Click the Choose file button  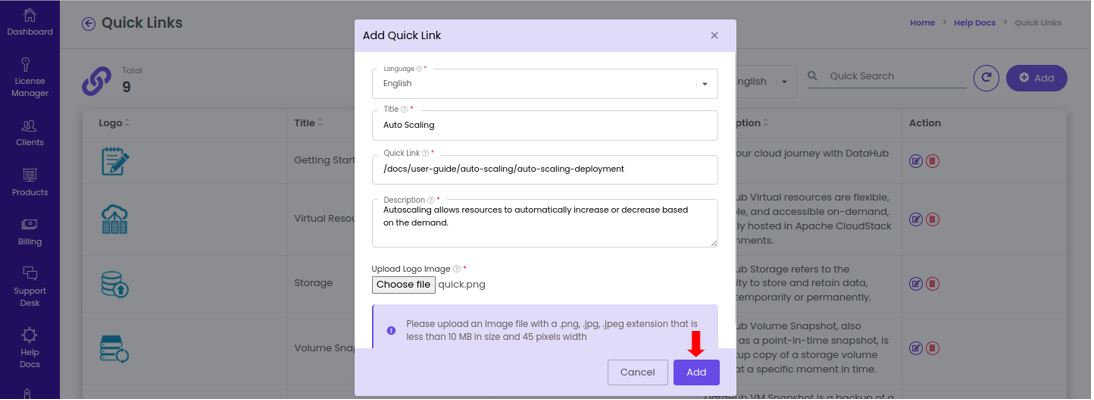click(x=403, y=285)
